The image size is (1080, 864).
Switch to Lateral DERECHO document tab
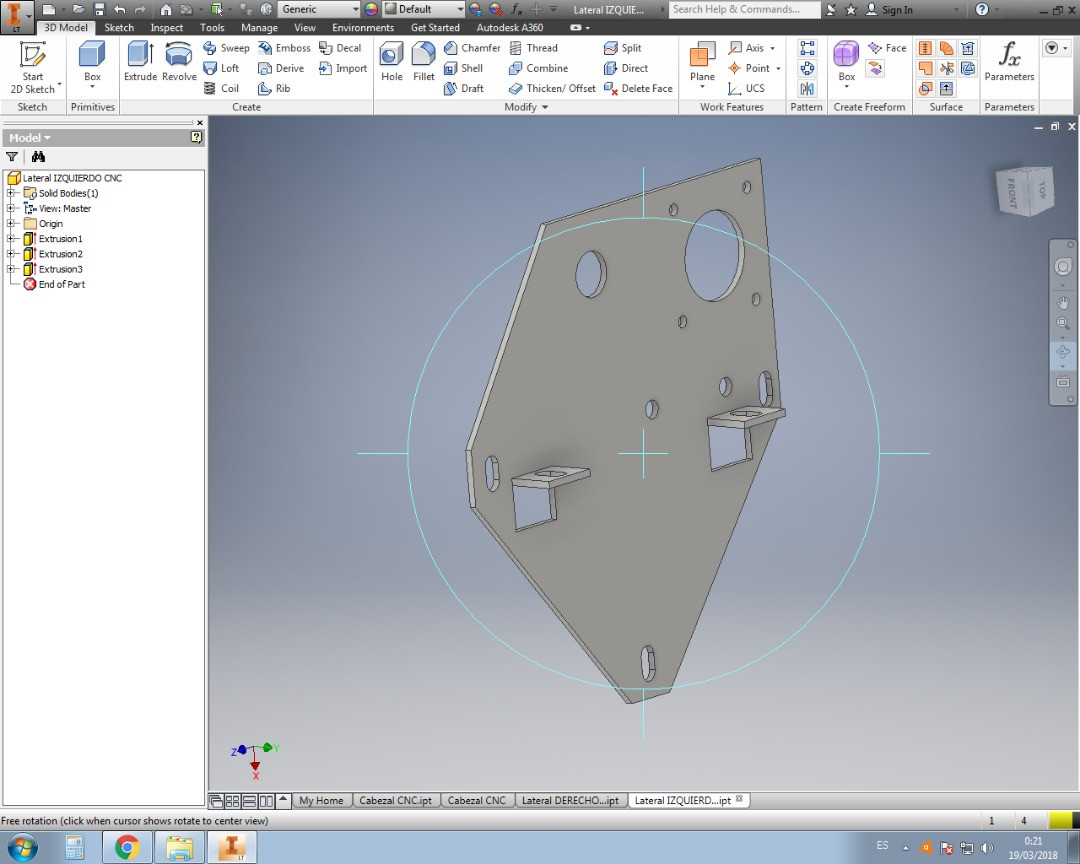(570, 801)
